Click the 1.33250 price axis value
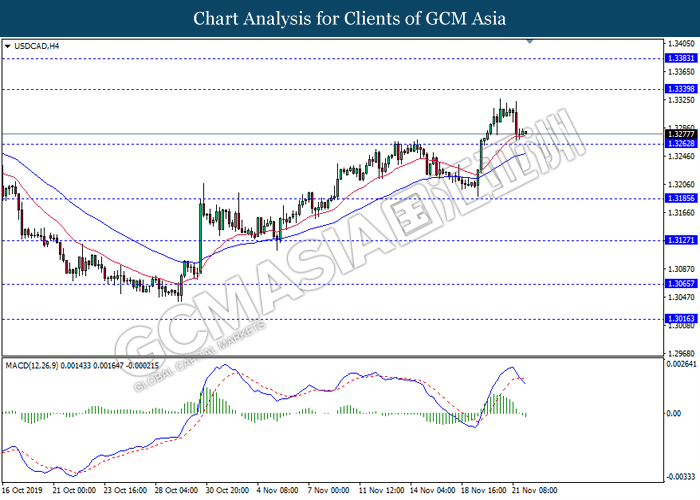Screen dimensions: 700x500 click(x=681, y=100)
